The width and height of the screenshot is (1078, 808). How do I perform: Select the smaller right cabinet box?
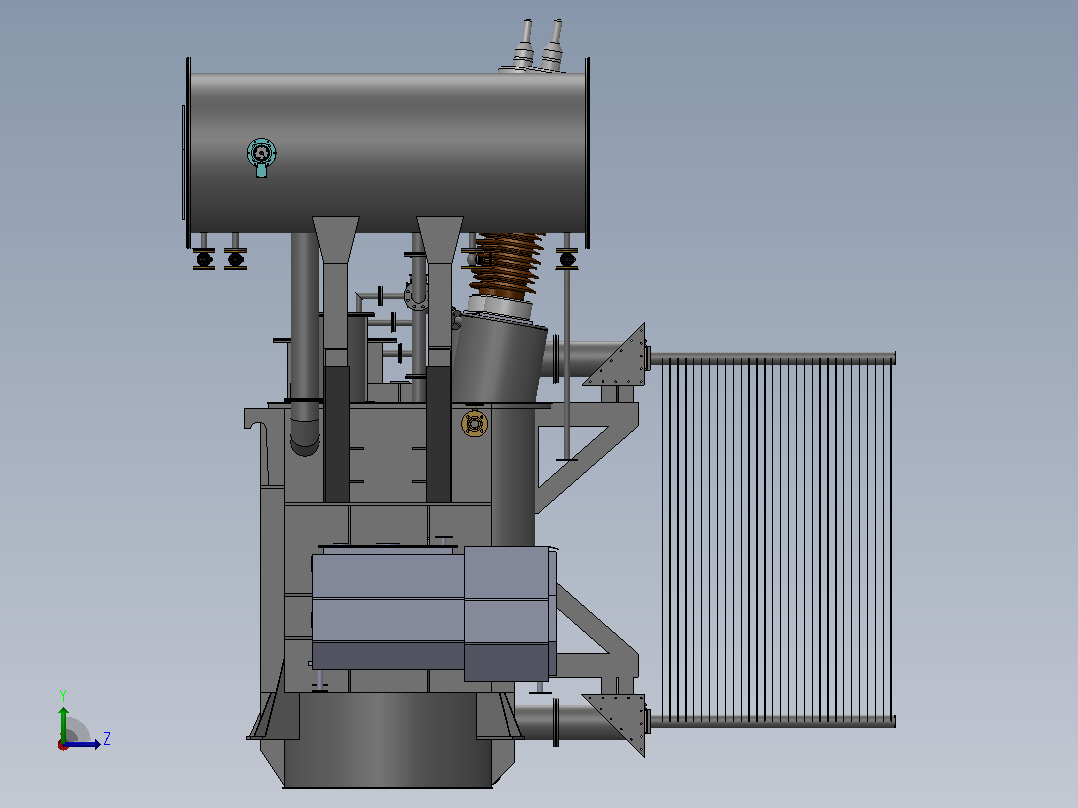(509, 613)
